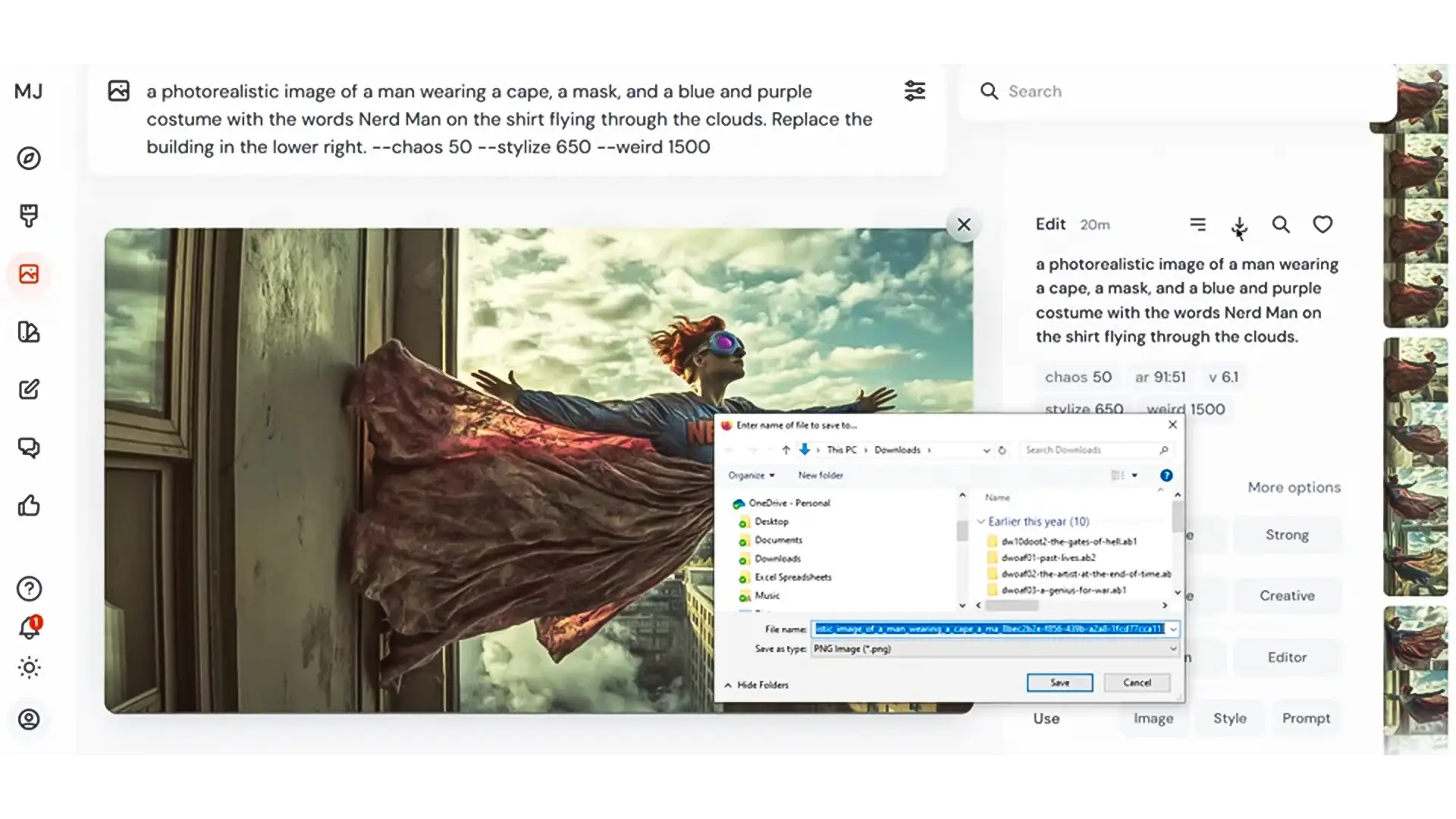The image size is (1456, 819).
Task: Click the Up folder arrow in save dialog
Action: click(786, 450)
